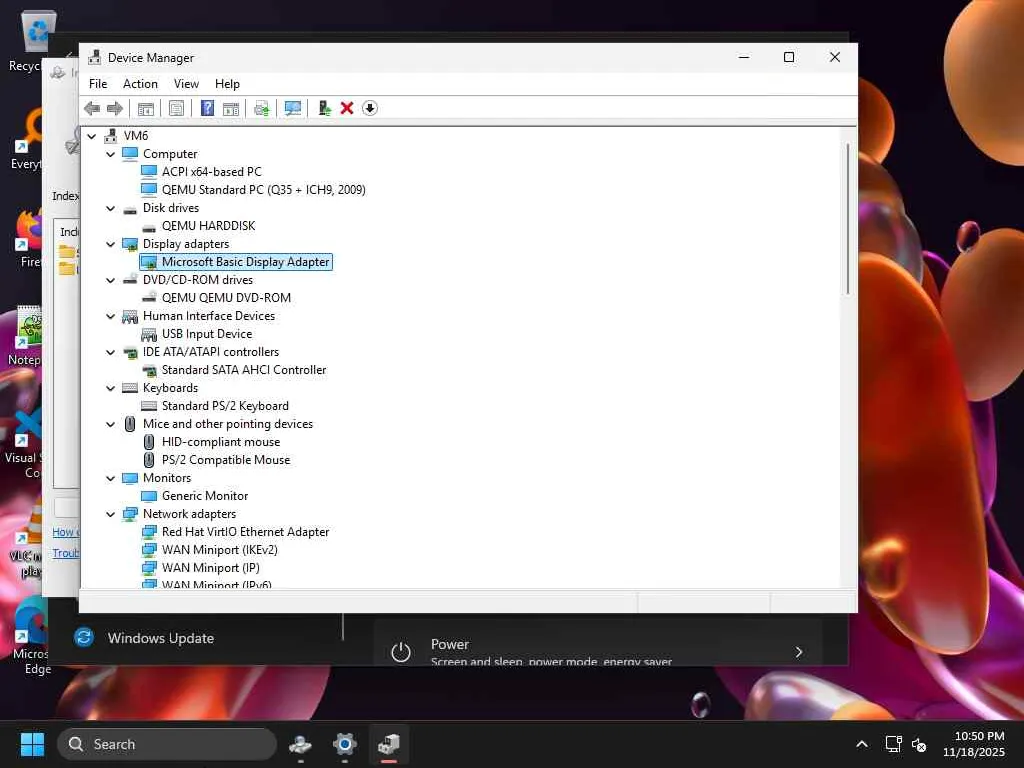This screenshot has height=768, width=1024.
Task: Click the red X Uninstall device icon
Action: 347,108
